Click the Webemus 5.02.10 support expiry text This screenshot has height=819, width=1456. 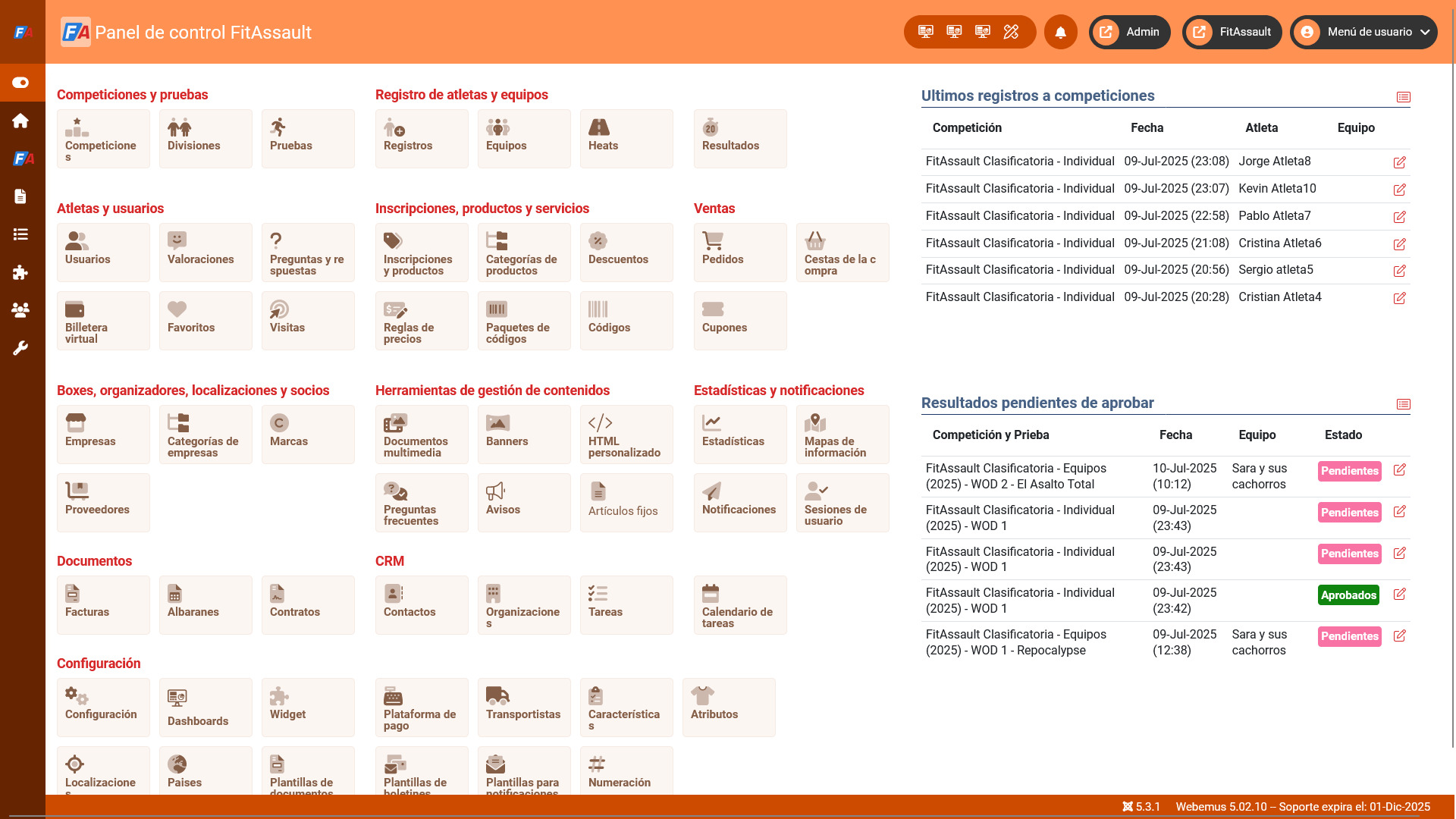(x=1303, y=807)
